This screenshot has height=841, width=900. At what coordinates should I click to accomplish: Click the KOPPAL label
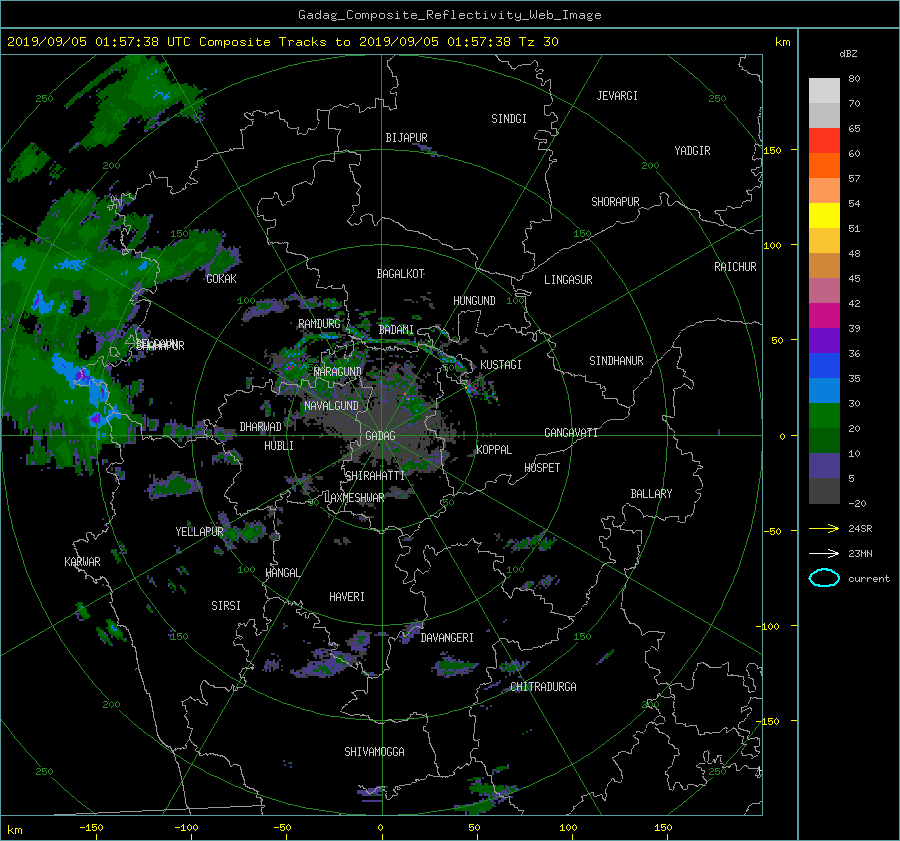pos(494,450)
